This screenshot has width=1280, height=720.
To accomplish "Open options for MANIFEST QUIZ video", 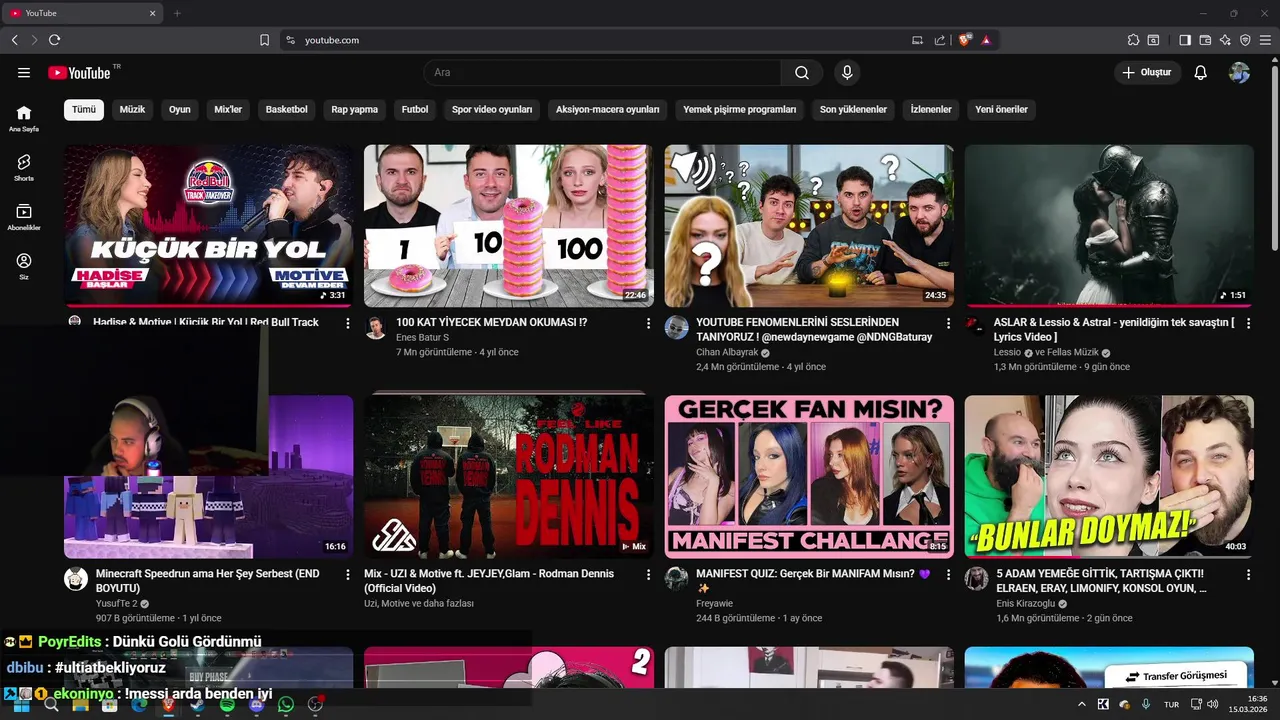I will pyautogui.click(x=948, y=575).
